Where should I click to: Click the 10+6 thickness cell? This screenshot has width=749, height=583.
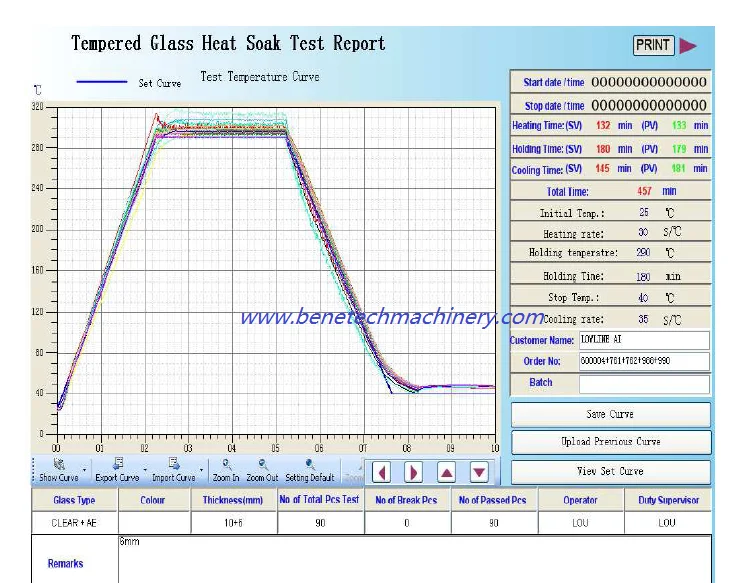pyautogui.click(x=233, y=523)
